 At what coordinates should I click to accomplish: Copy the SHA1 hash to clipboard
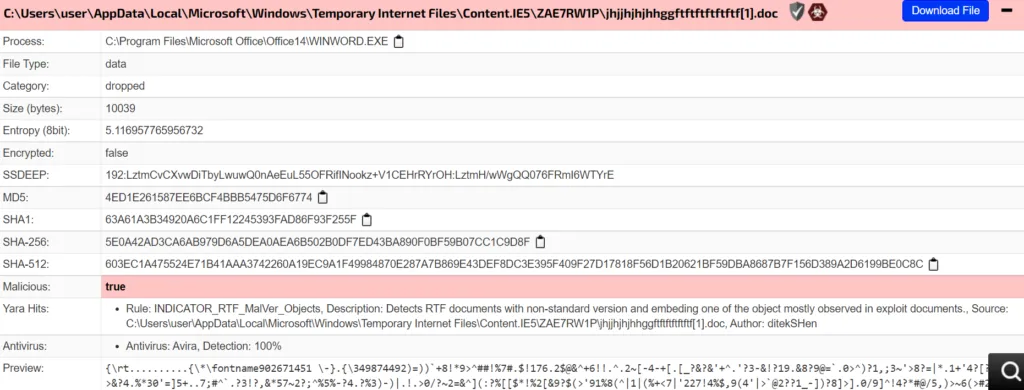tap(367, 219)
